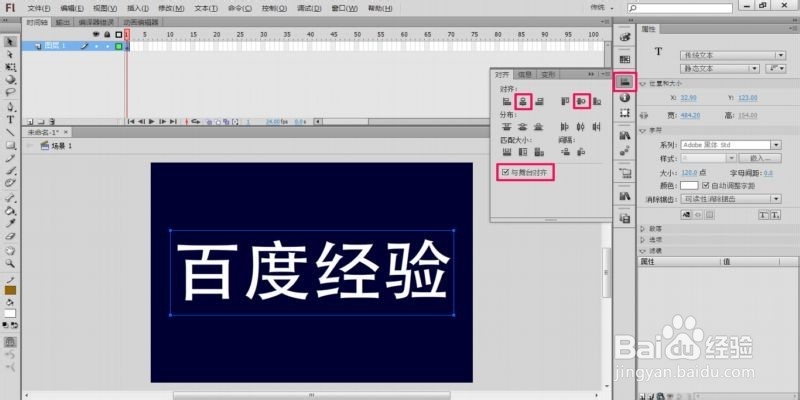Image resolution: width=800 pixels, height=400 pixels.
Task: Select the Free Transform tool
Action: (10, 67)
